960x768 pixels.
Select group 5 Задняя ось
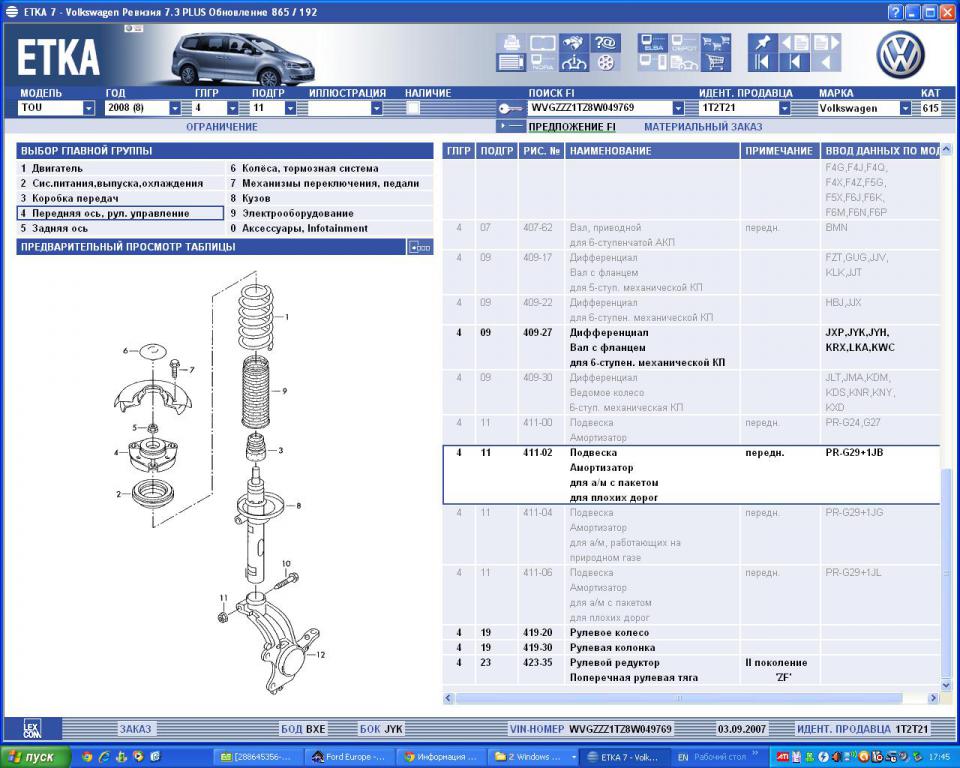pyautogui.click(x=120, y=228)
